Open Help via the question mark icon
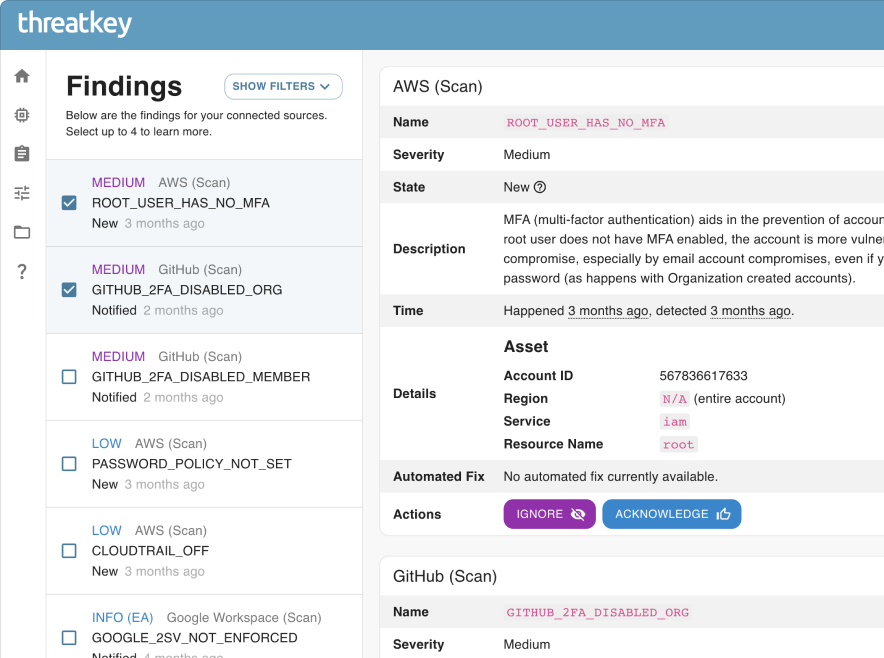The image size is (884, 658). tap(21, 271)
